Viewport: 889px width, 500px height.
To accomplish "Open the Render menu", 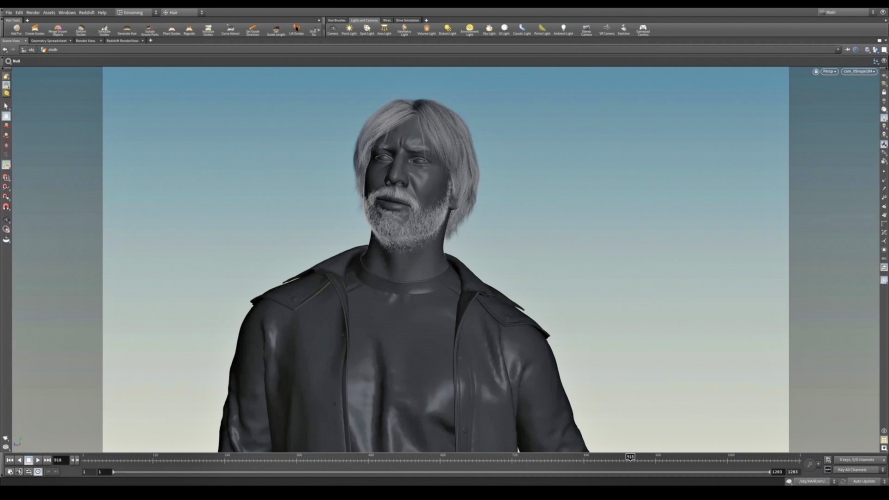I will (33, 12).
